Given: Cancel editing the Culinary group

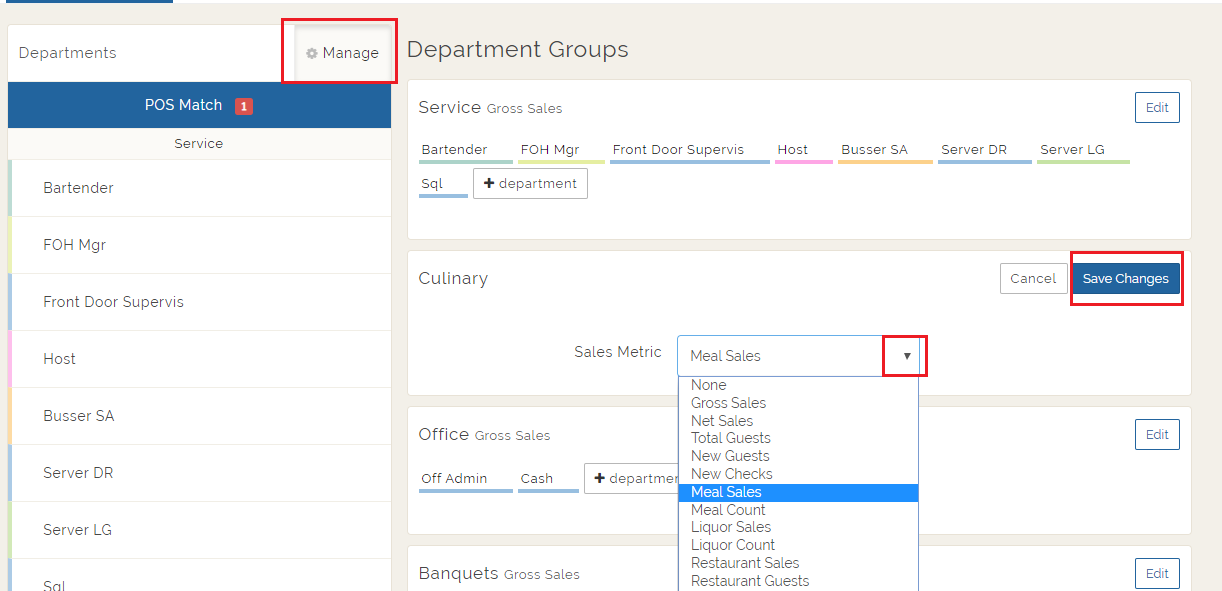Looking at the screenshot, I should (1032, 279).
